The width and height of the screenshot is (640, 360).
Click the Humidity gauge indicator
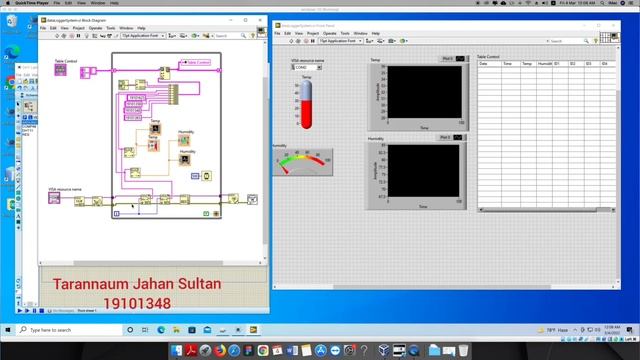[x=303, y=162]
